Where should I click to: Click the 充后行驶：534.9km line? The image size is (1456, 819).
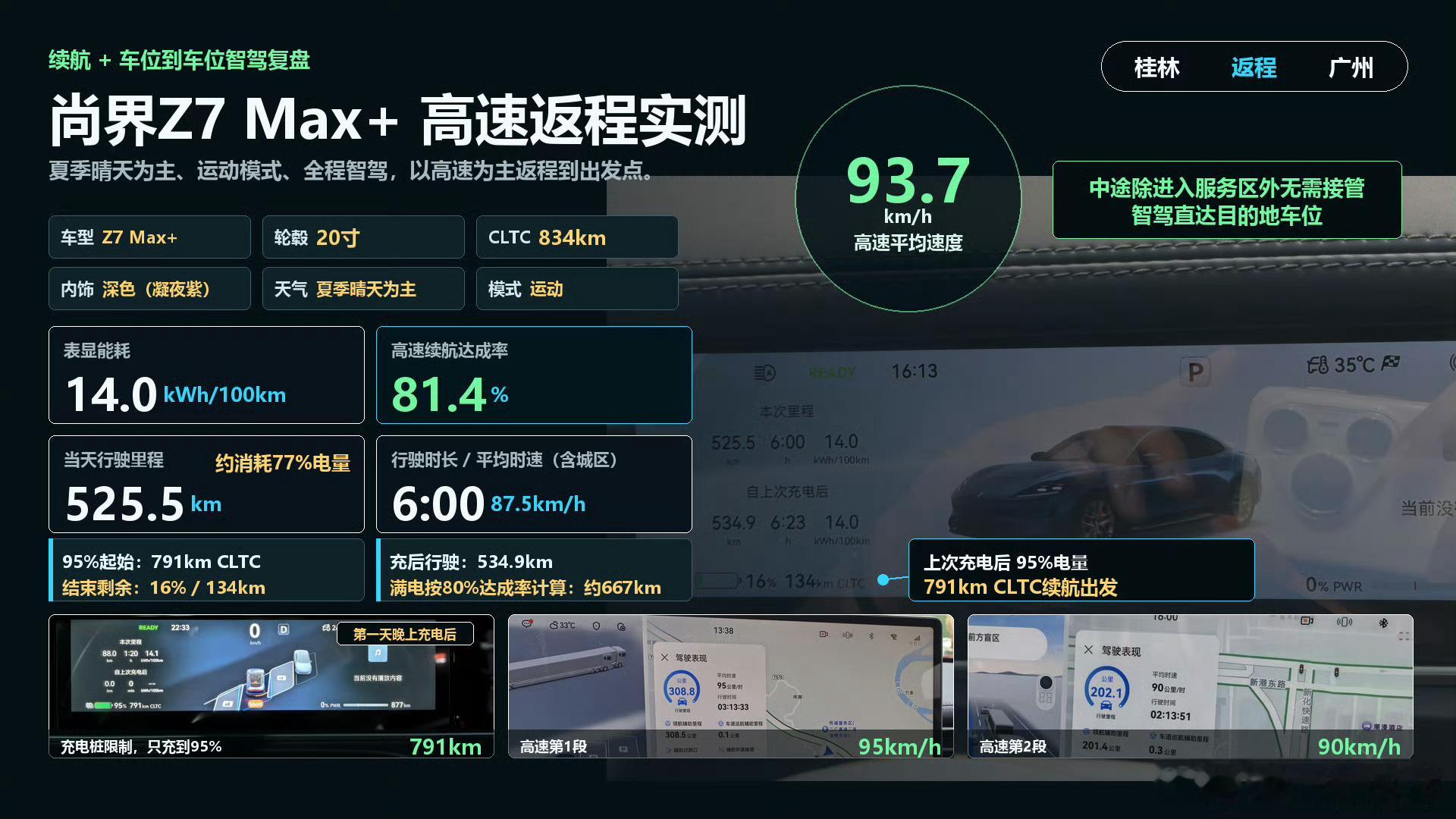coord(471,562)
